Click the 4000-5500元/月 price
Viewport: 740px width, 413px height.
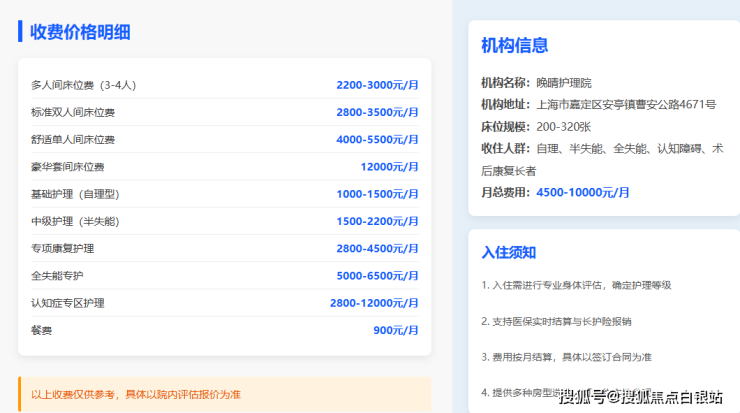(377, 140)
